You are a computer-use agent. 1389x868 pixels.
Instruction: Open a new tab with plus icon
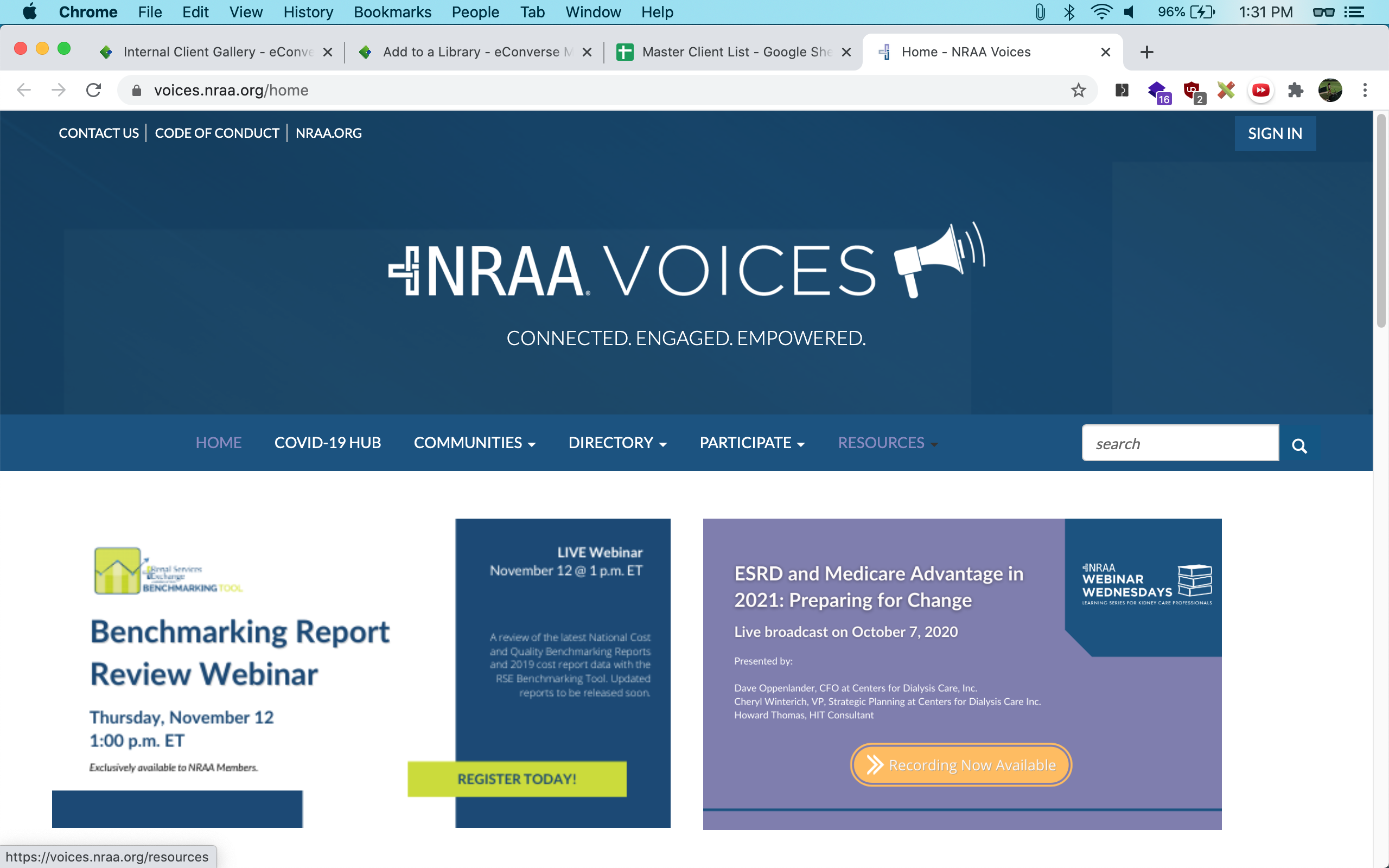[1146, 52]
